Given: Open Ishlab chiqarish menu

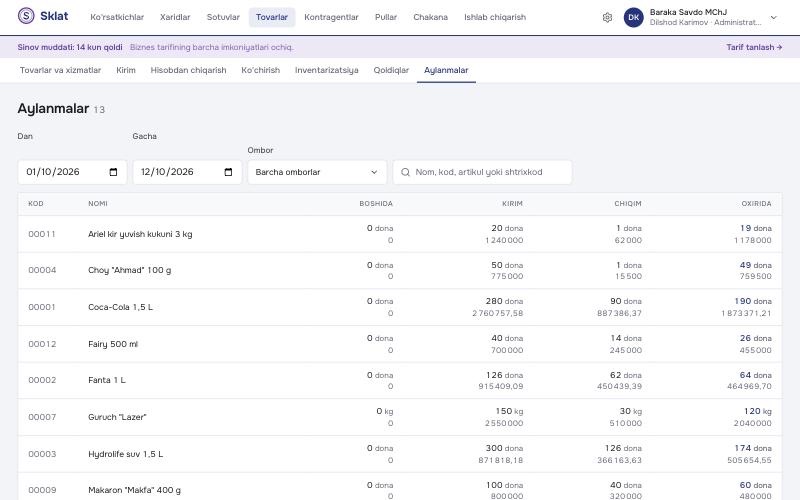Looking at the screenshot, I should (495, 17).
